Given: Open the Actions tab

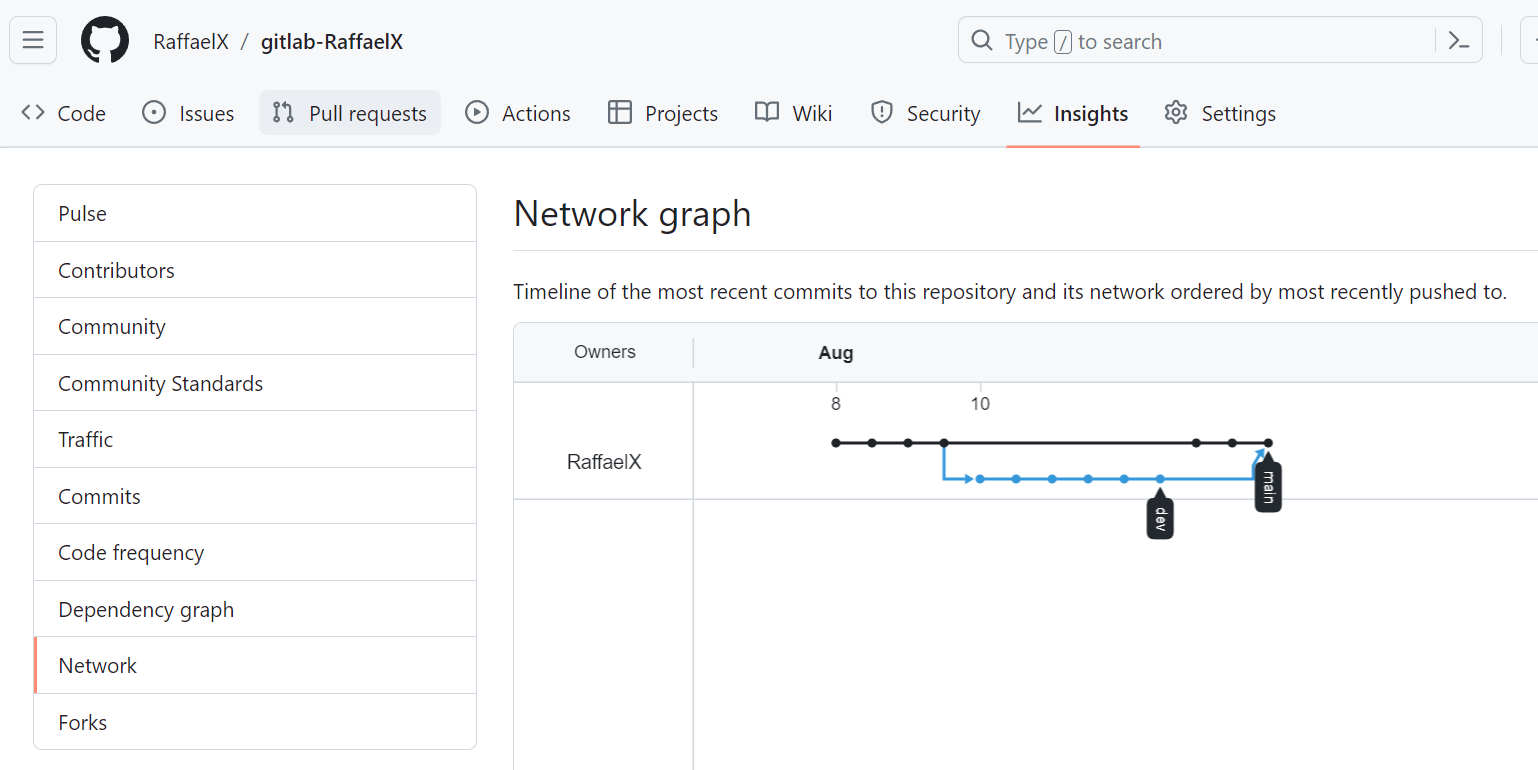Looking at the screenshot, I should point(518,113).
